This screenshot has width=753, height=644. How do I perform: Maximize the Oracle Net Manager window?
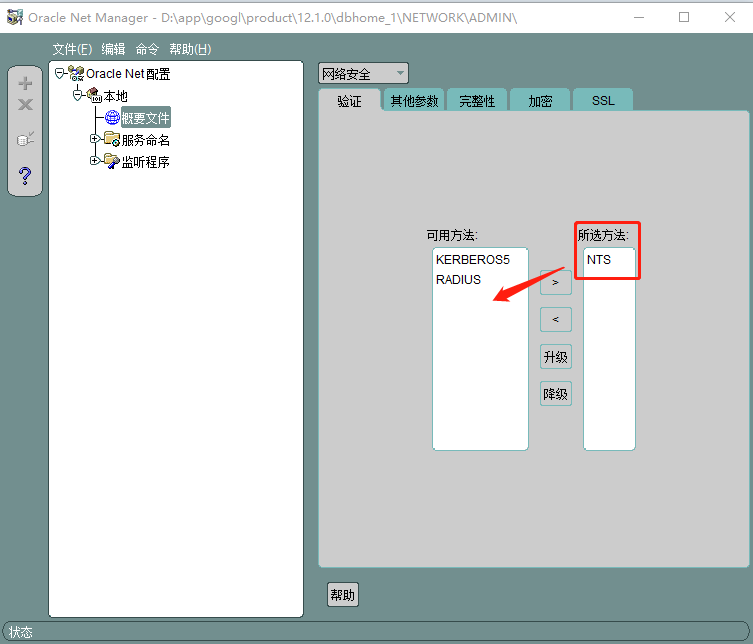click(684, 17)
